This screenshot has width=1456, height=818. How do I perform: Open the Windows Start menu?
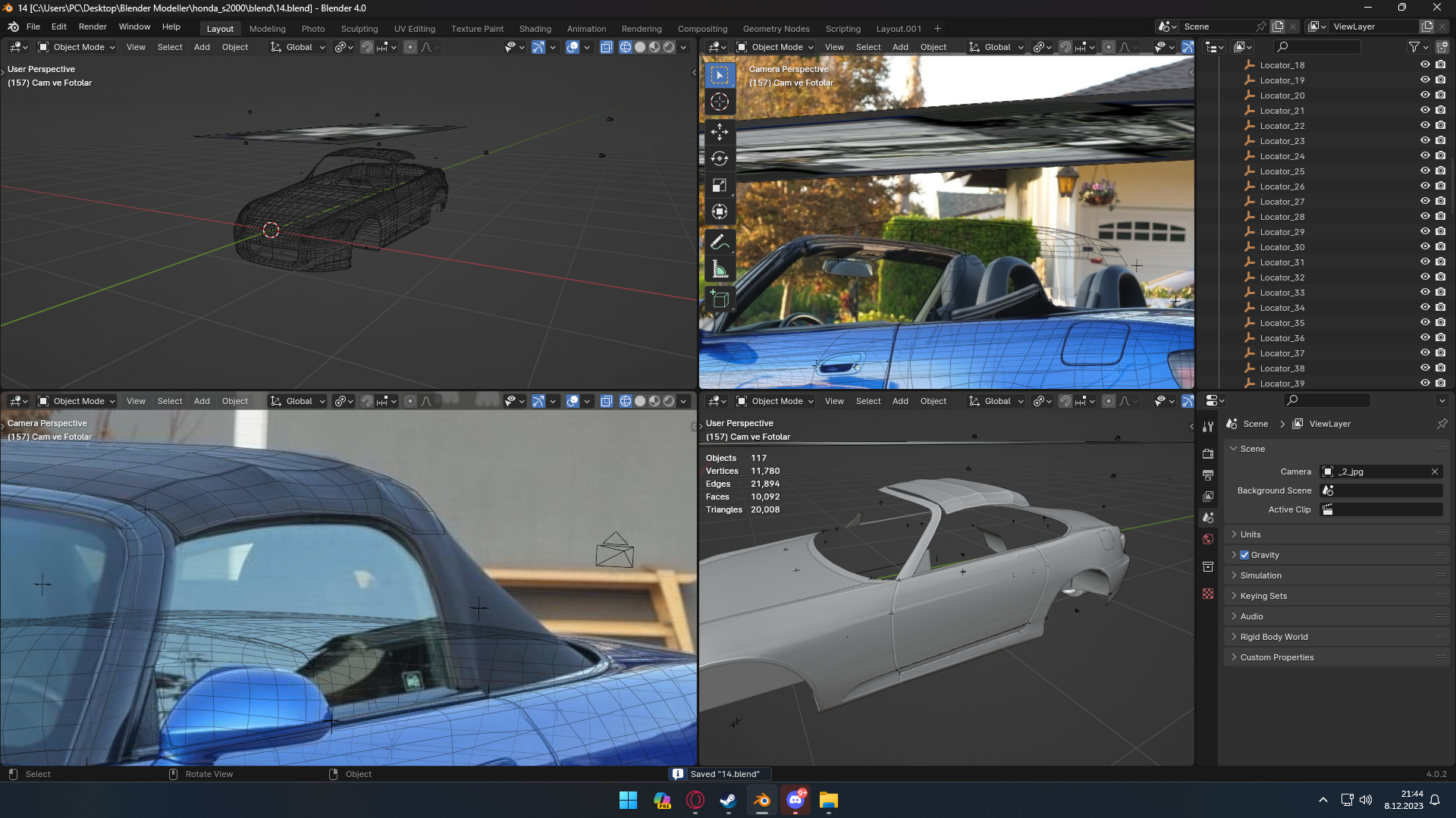[628, 801]
